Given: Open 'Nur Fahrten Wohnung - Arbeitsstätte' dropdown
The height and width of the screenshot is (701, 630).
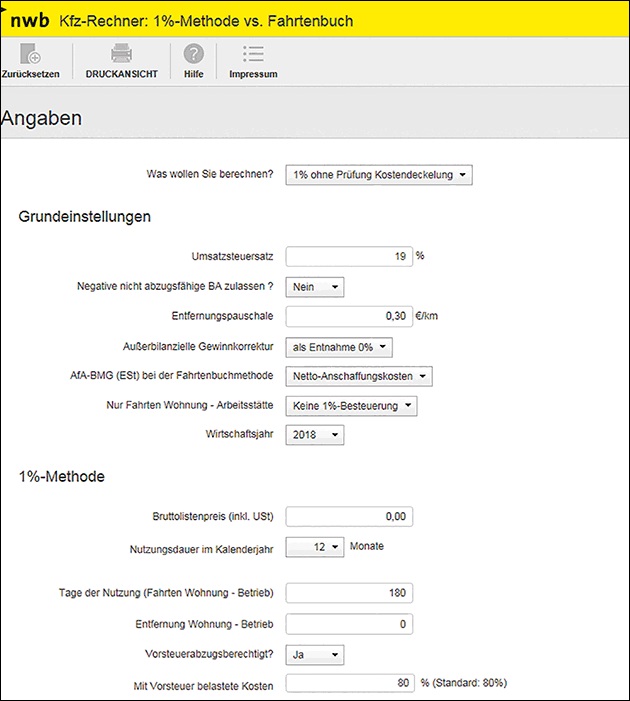Looking at the screenshot, I should pos(351,406).
